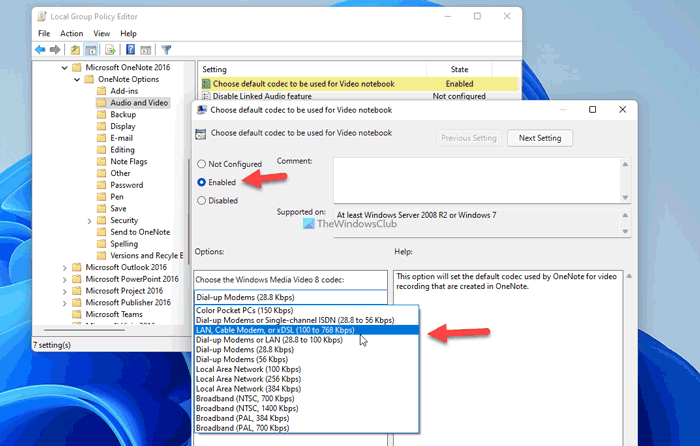This screenshot has width=700, height=446.
Task: Expand the Microsoft PowerPoint 2016 node
Action: (64, 279)
